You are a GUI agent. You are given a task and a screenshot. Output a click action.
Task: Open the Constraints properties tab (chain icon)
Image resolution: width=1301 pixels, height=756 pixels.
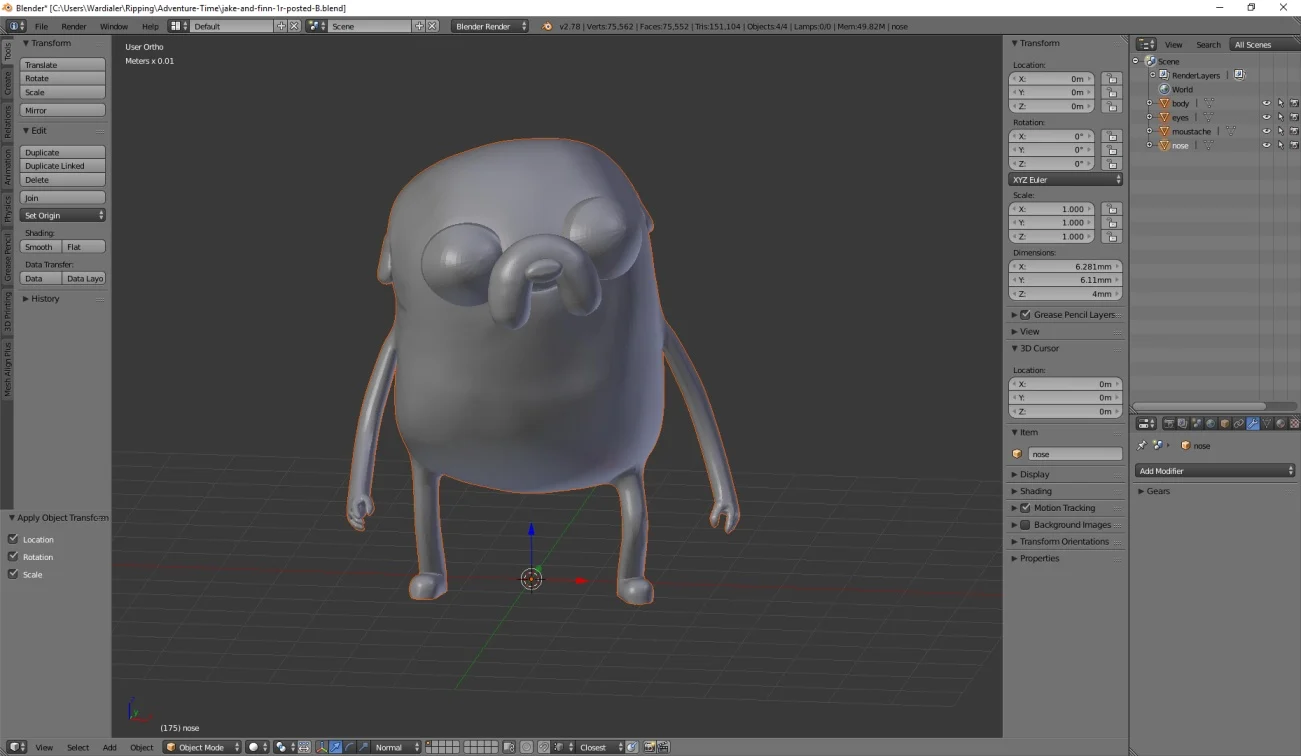point(1239,424)
